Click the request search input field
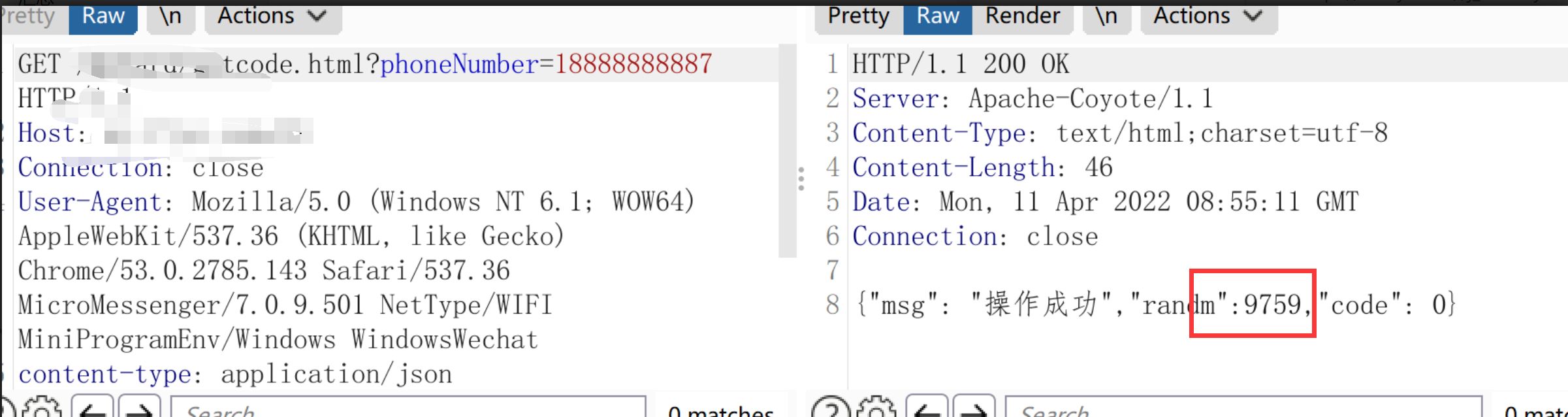 (x=408, y=409)
